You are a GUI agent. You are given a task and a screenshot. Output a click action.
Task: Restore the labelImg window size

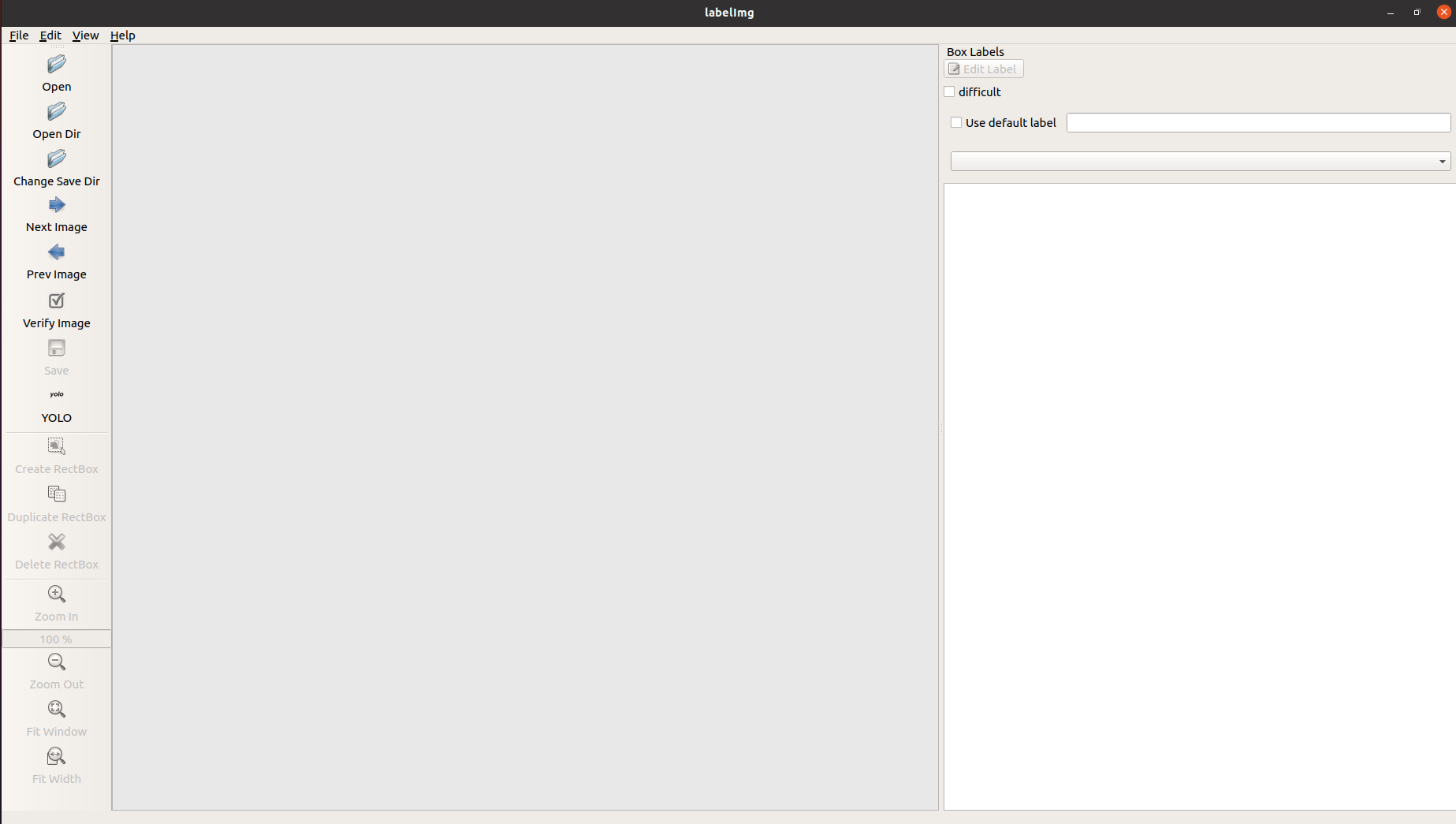(x=1417, y=13)
